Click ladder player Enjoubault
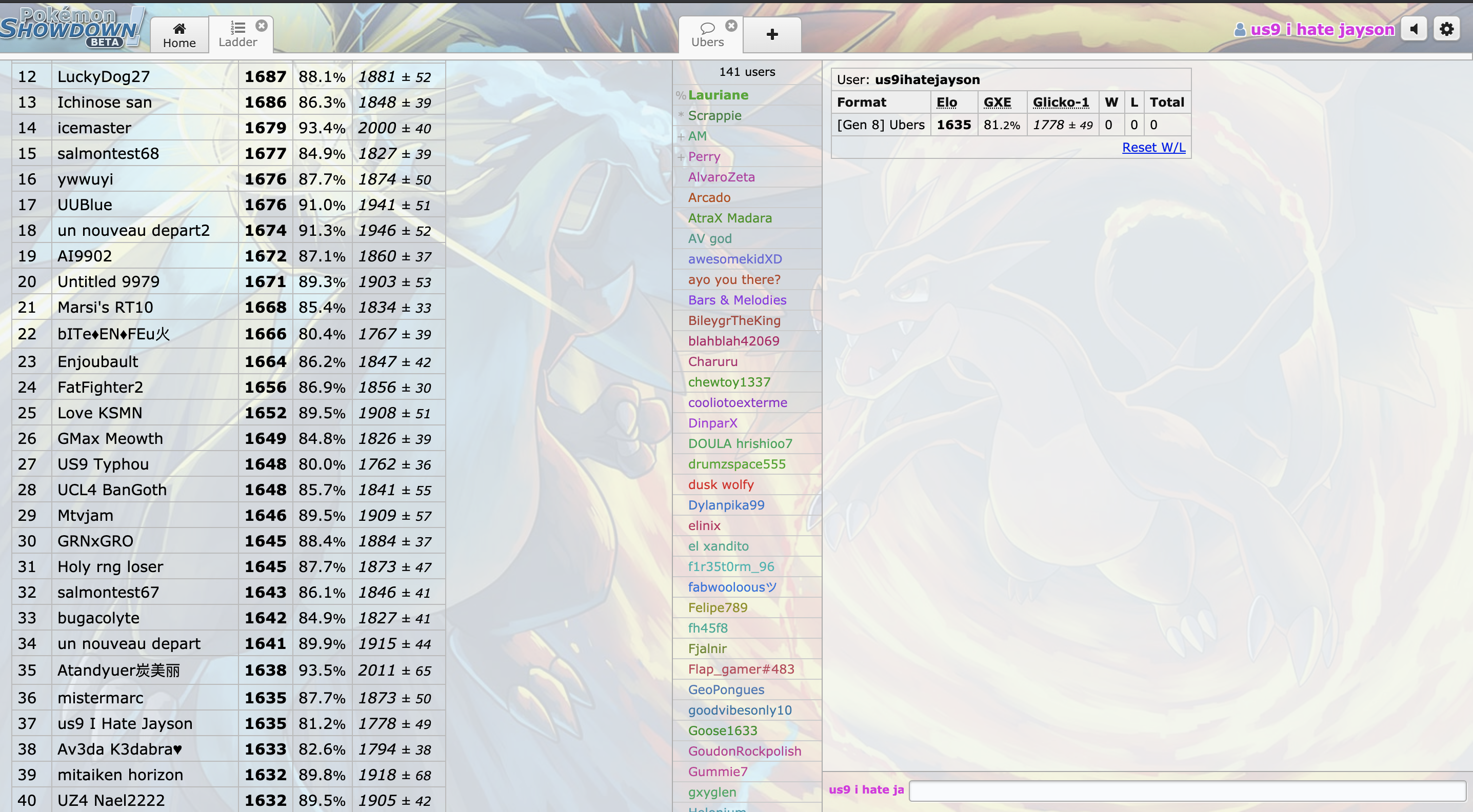1473x812 pixels. (x=98, y=362)
